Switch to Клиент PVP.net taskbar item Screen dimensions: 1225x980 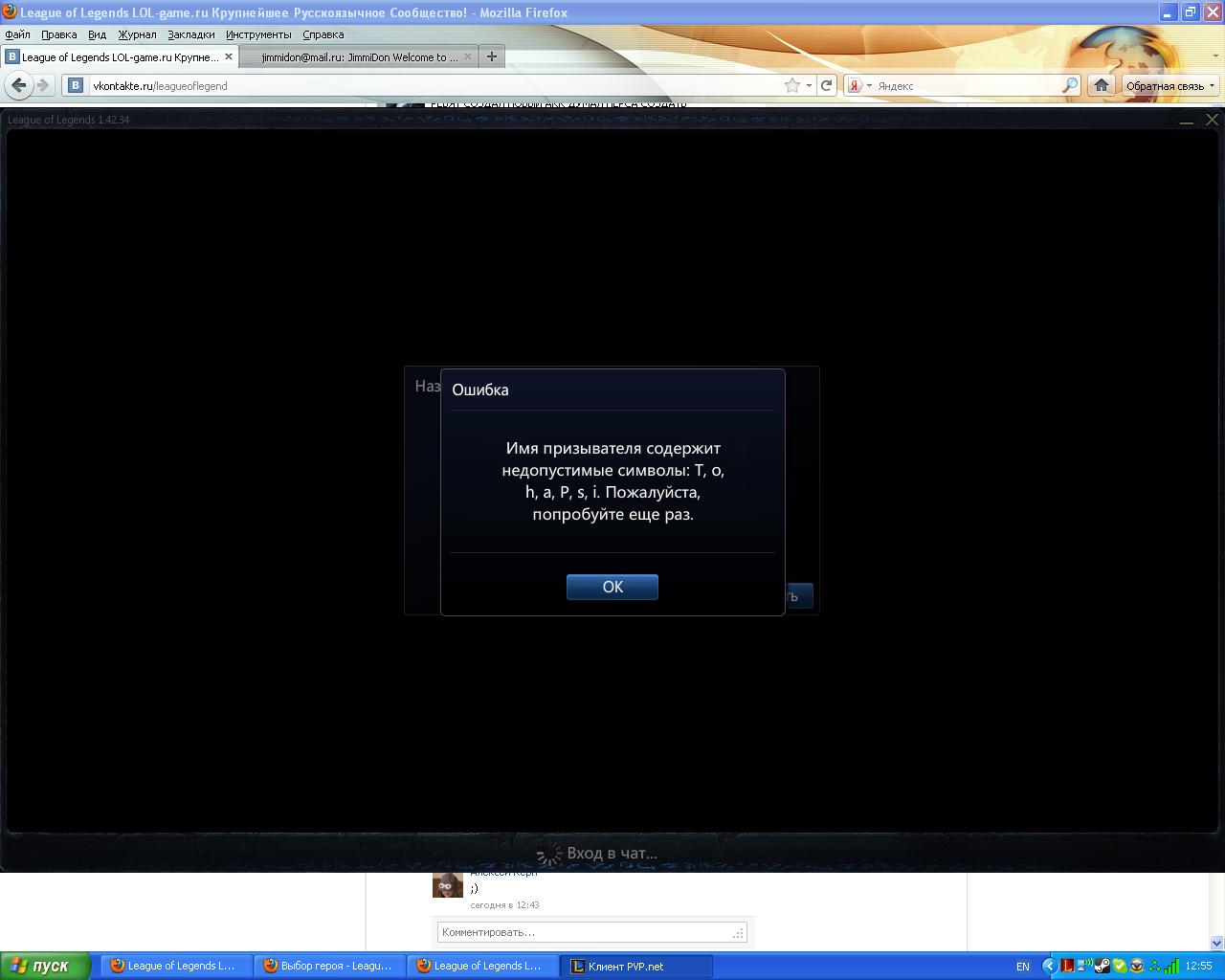[x=637, y=966]
